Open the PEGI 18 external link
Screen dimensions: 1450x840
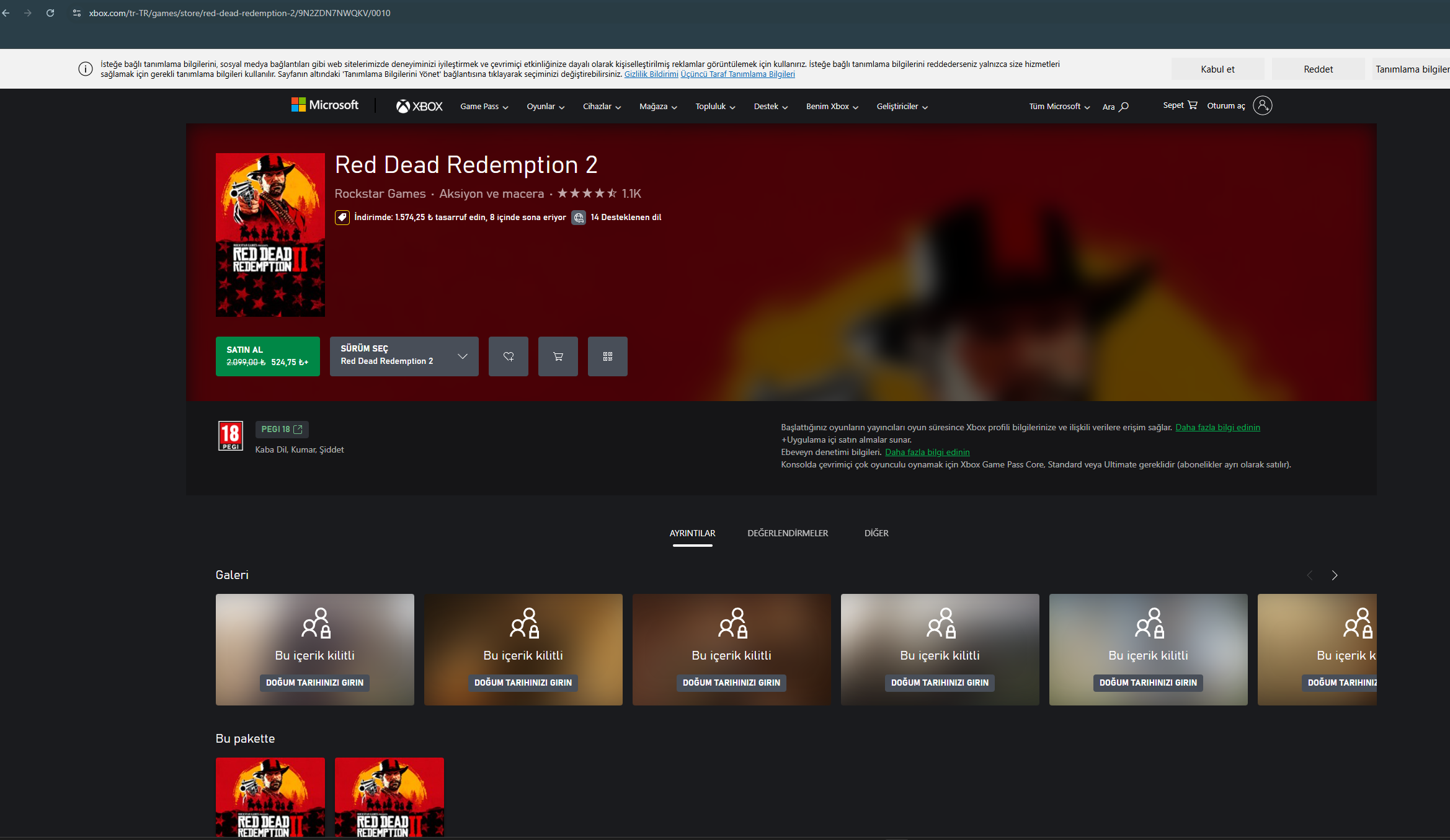[x=282, y=430]
